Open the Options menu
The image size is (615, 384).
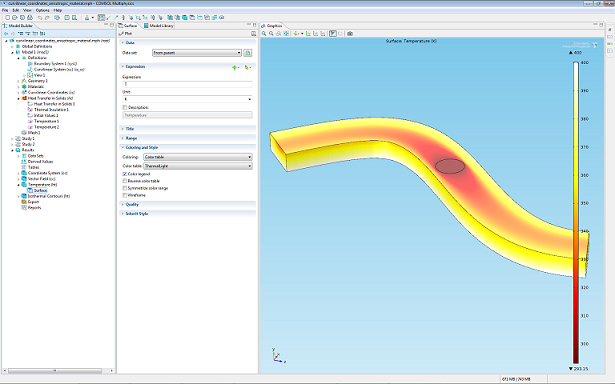42,10
